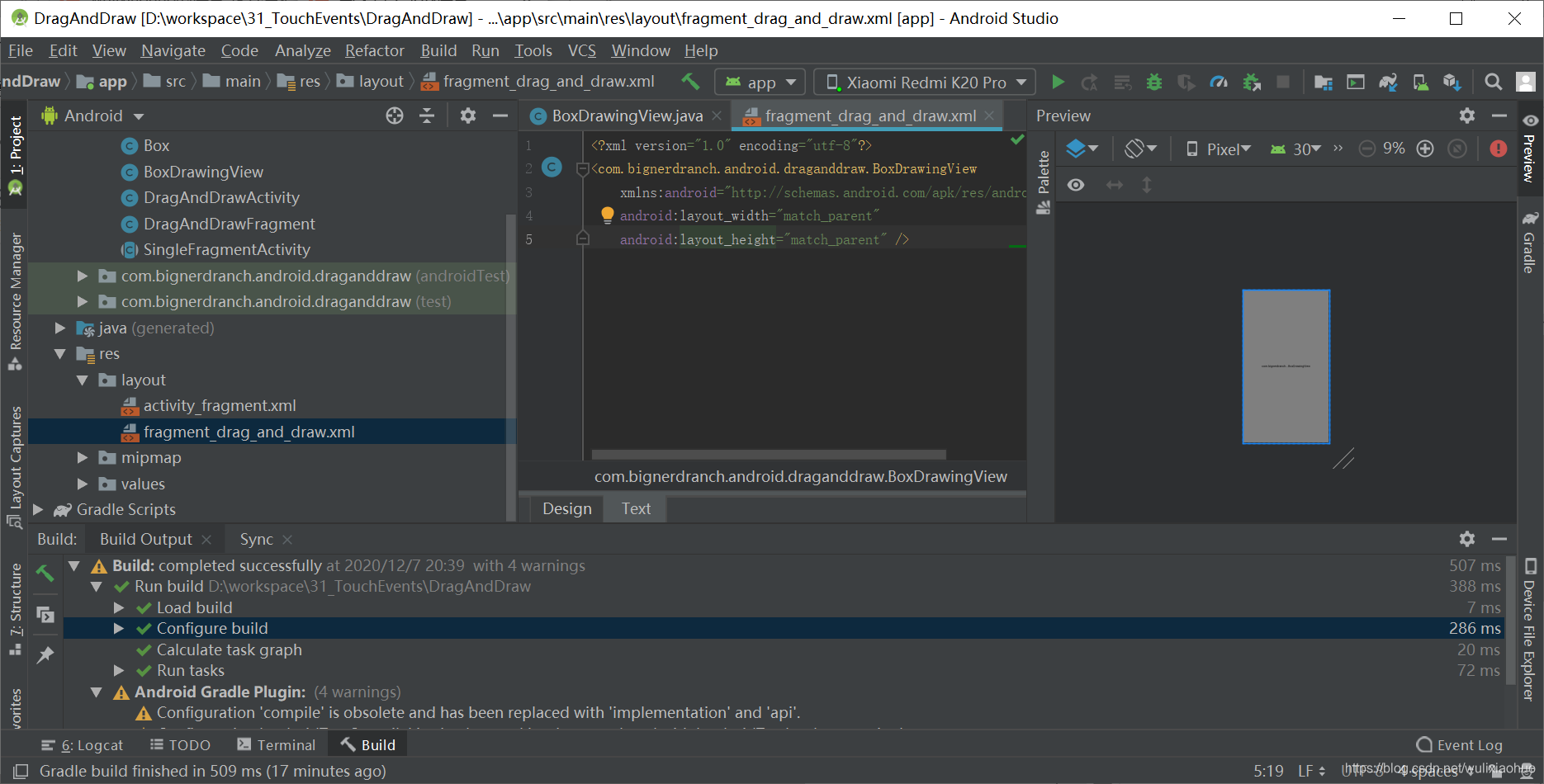Hide the Project panel with the minus icon
Image resolution: width=1544 pixels, height=784 pixels.
tap(500, 116)
